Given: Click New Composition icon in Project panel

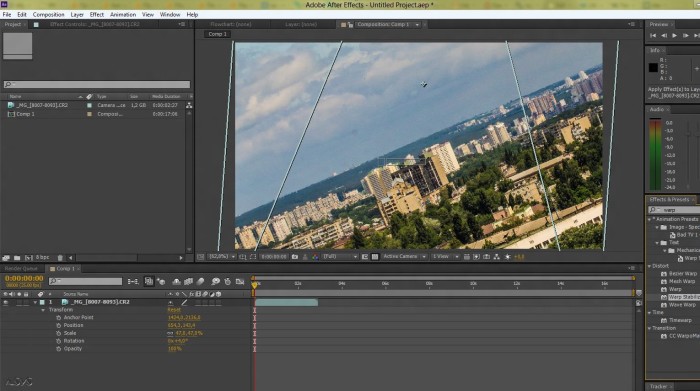Looking at the screenshot, I should (x=29, y=258).
